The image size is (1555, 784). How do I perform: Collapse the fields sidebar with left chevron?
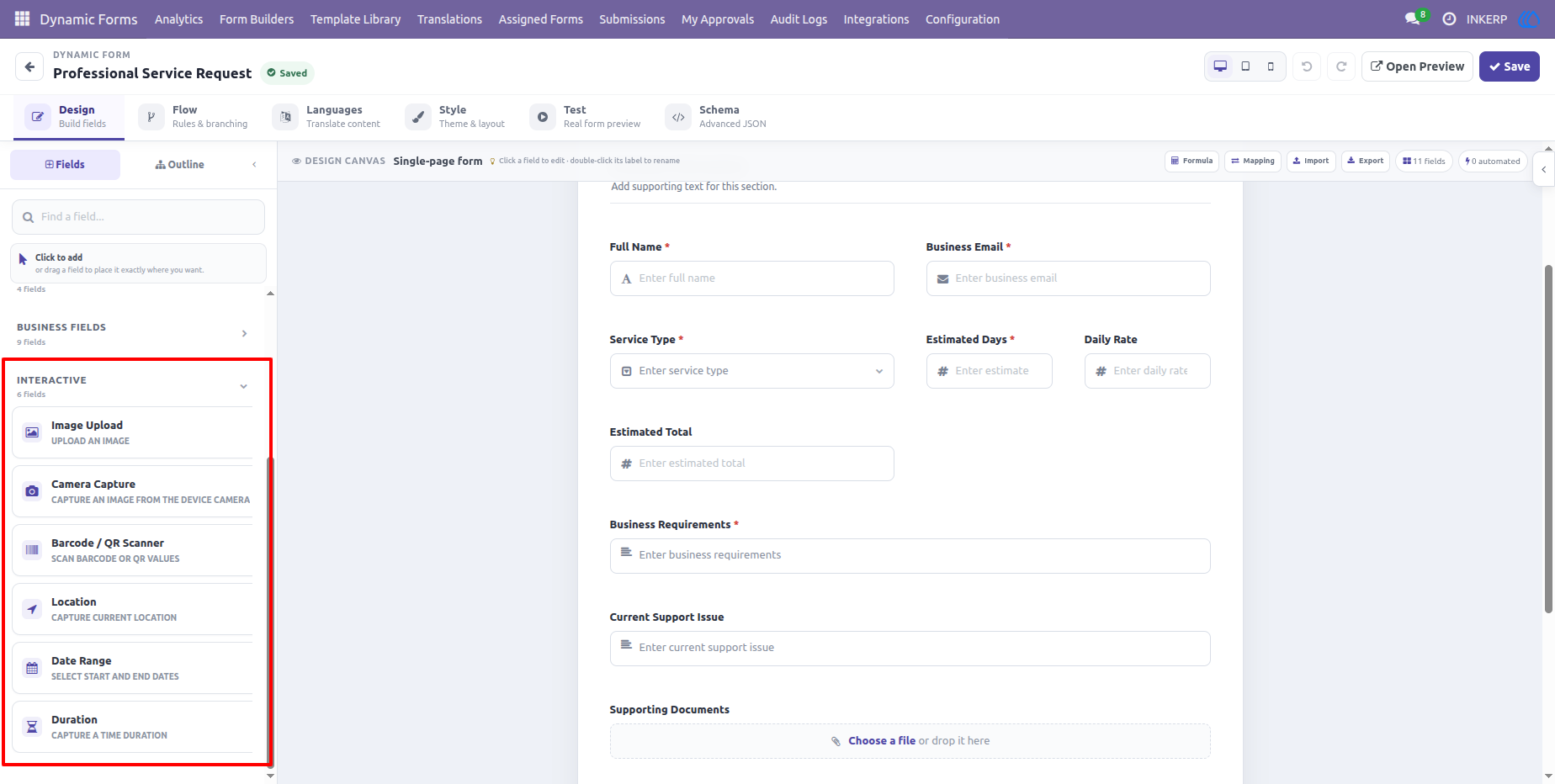point(254,164)
